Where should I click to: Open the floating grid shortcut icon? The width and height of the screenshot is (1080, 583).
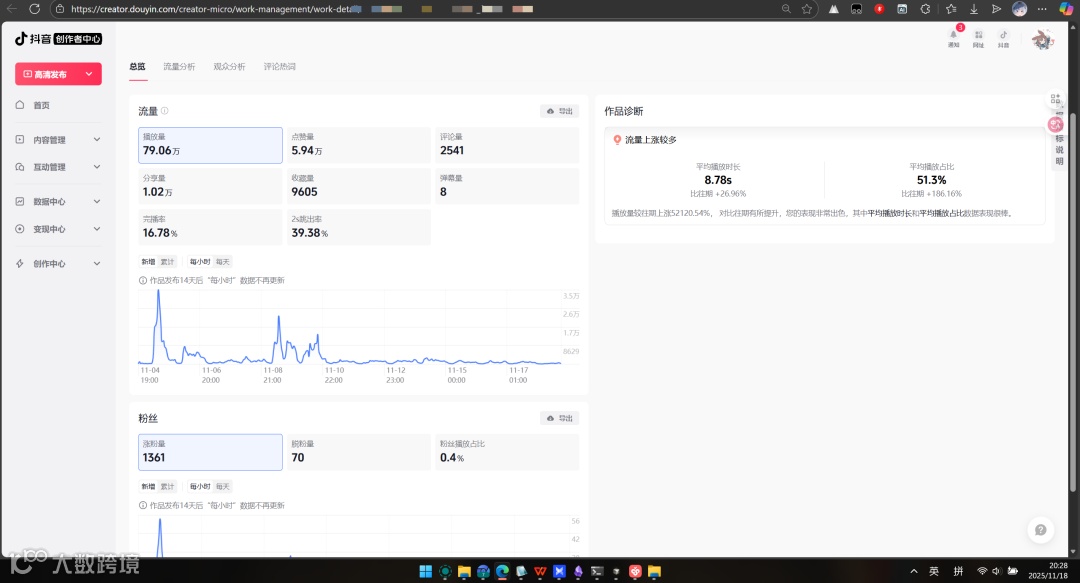pyautogui.click(x=1055, y=99)
